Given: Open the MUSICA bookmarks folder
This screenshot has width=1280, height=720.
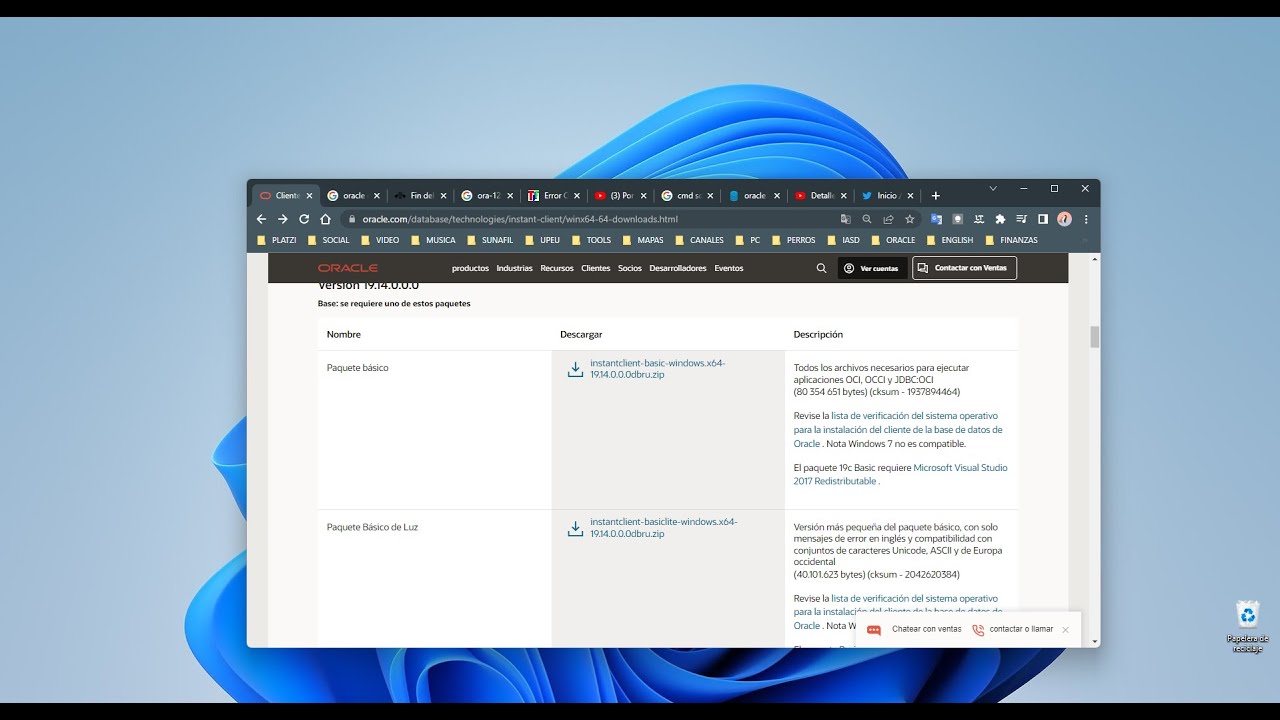Looking at the screenshot, I should coord(433,240).
